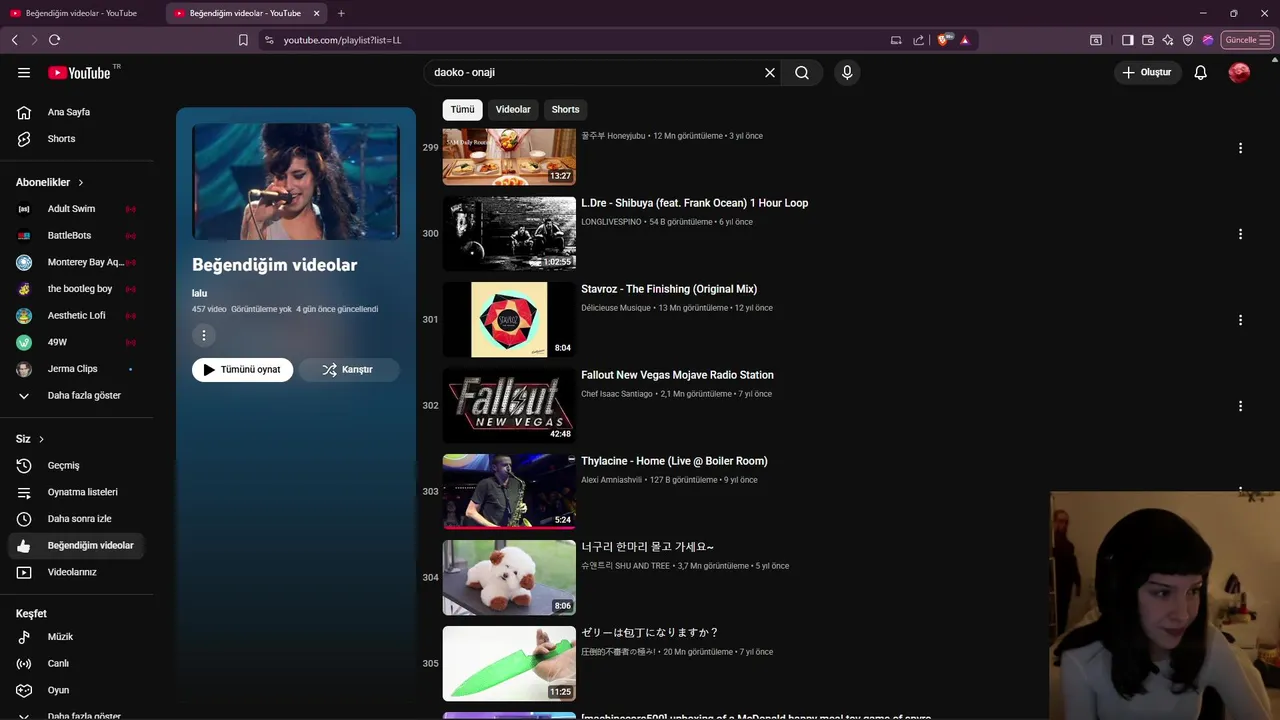Open Geçmiş history
Viewport: 1280px width, 720px height.
tap(78, 465)
